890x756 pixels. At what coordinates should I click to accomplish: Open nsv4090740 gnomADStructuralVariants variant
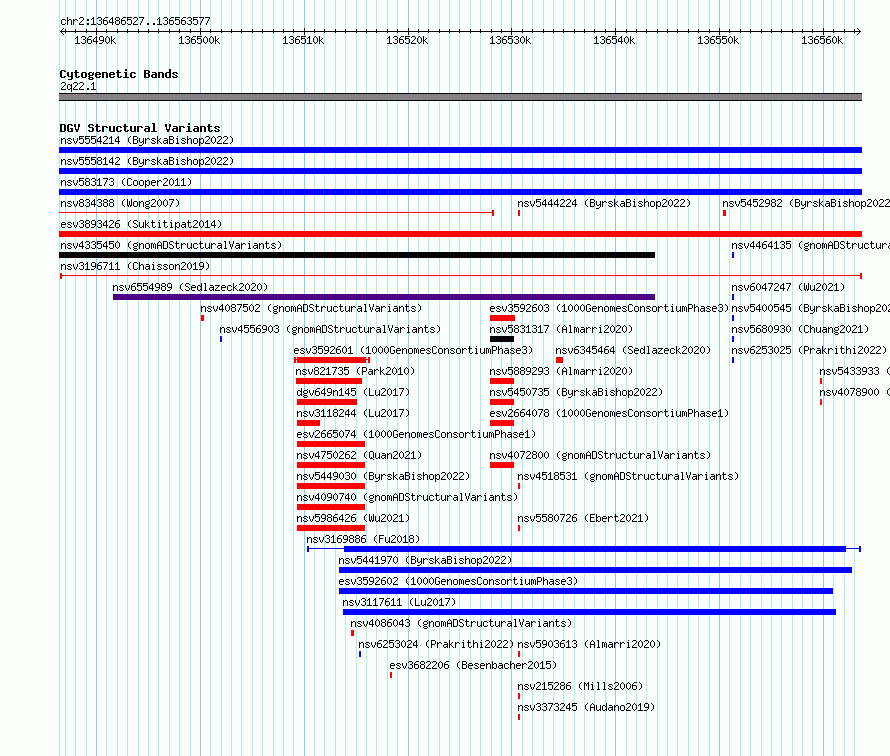coord(407,497)
